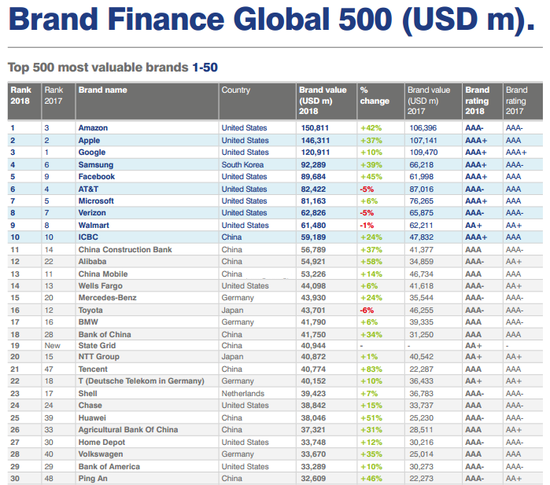Select the Huawei brand name

tap(92, 418)
